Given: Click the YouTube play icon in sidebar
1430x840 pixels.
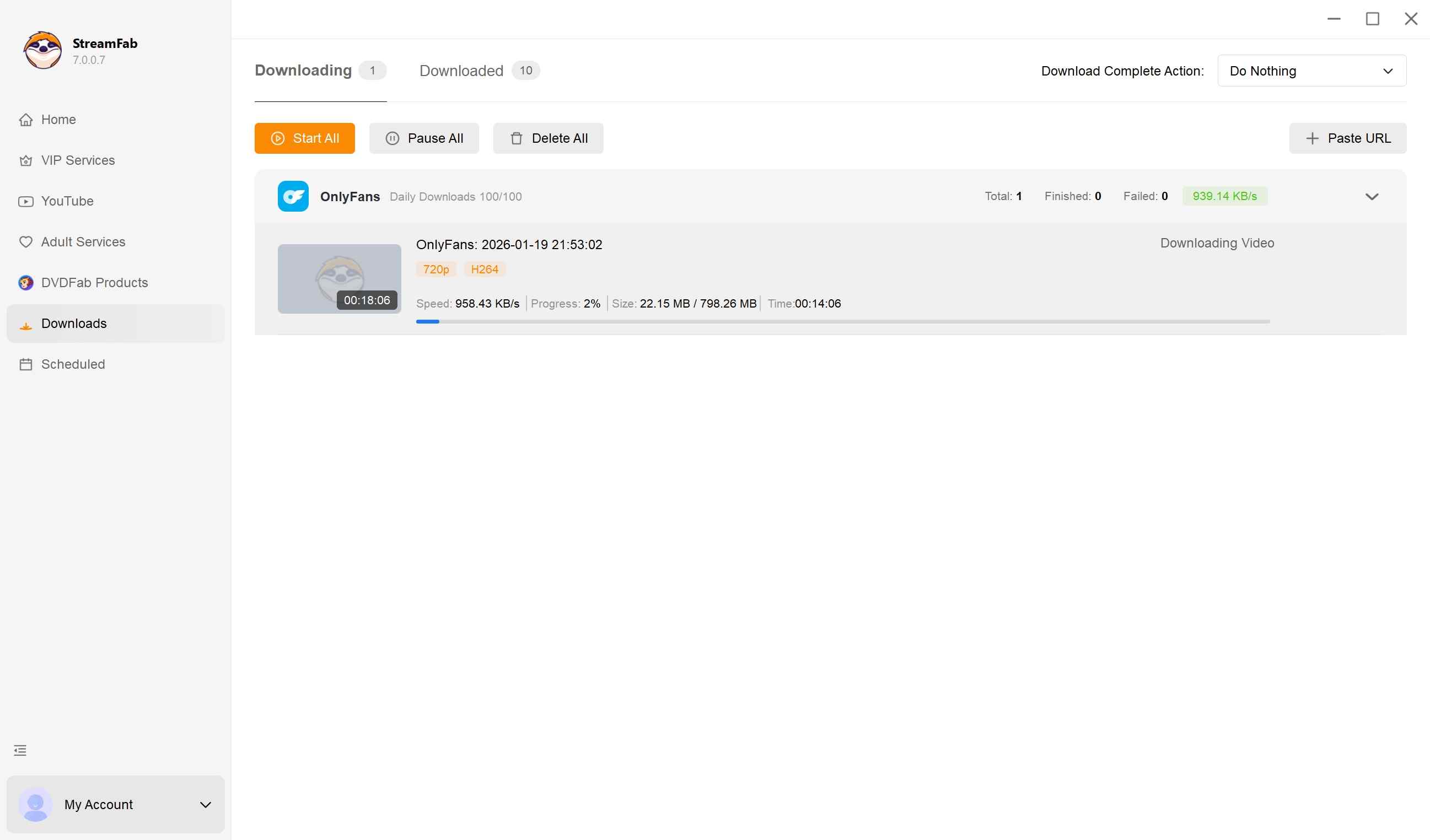Looking at the screenshot, I should click(25, 201).
